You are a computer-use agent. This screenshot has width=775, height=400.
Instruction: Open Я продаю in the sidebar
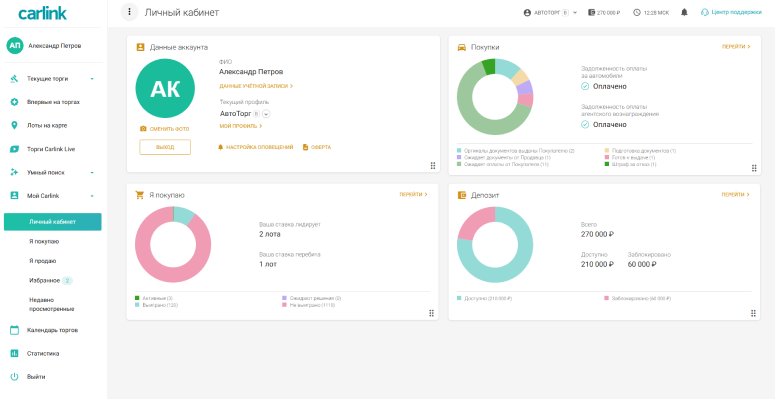tap(42, 261)
